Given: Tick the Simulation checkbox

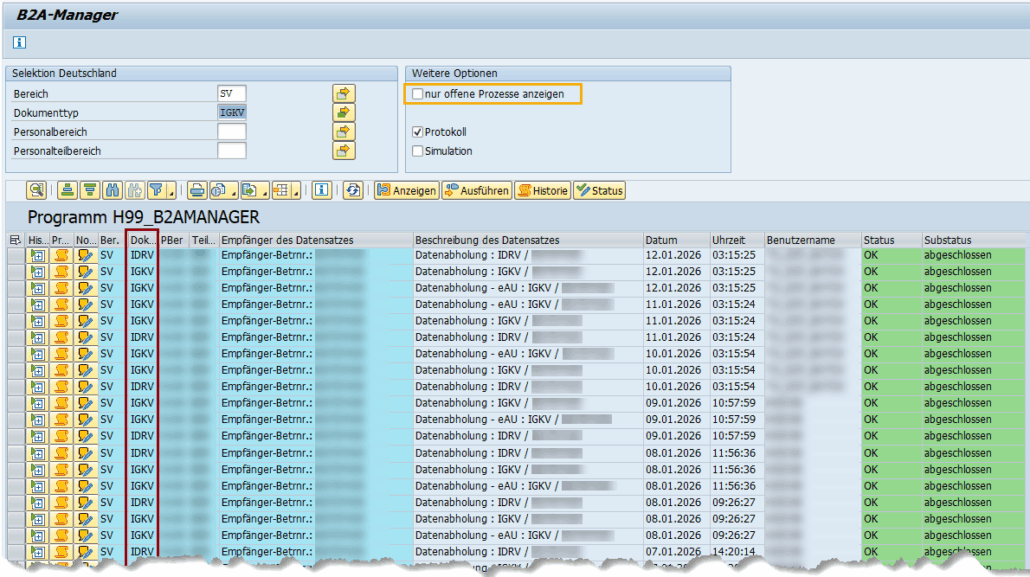Looking at the screenshot, I should pyautogui.click(x=418, y=151).
